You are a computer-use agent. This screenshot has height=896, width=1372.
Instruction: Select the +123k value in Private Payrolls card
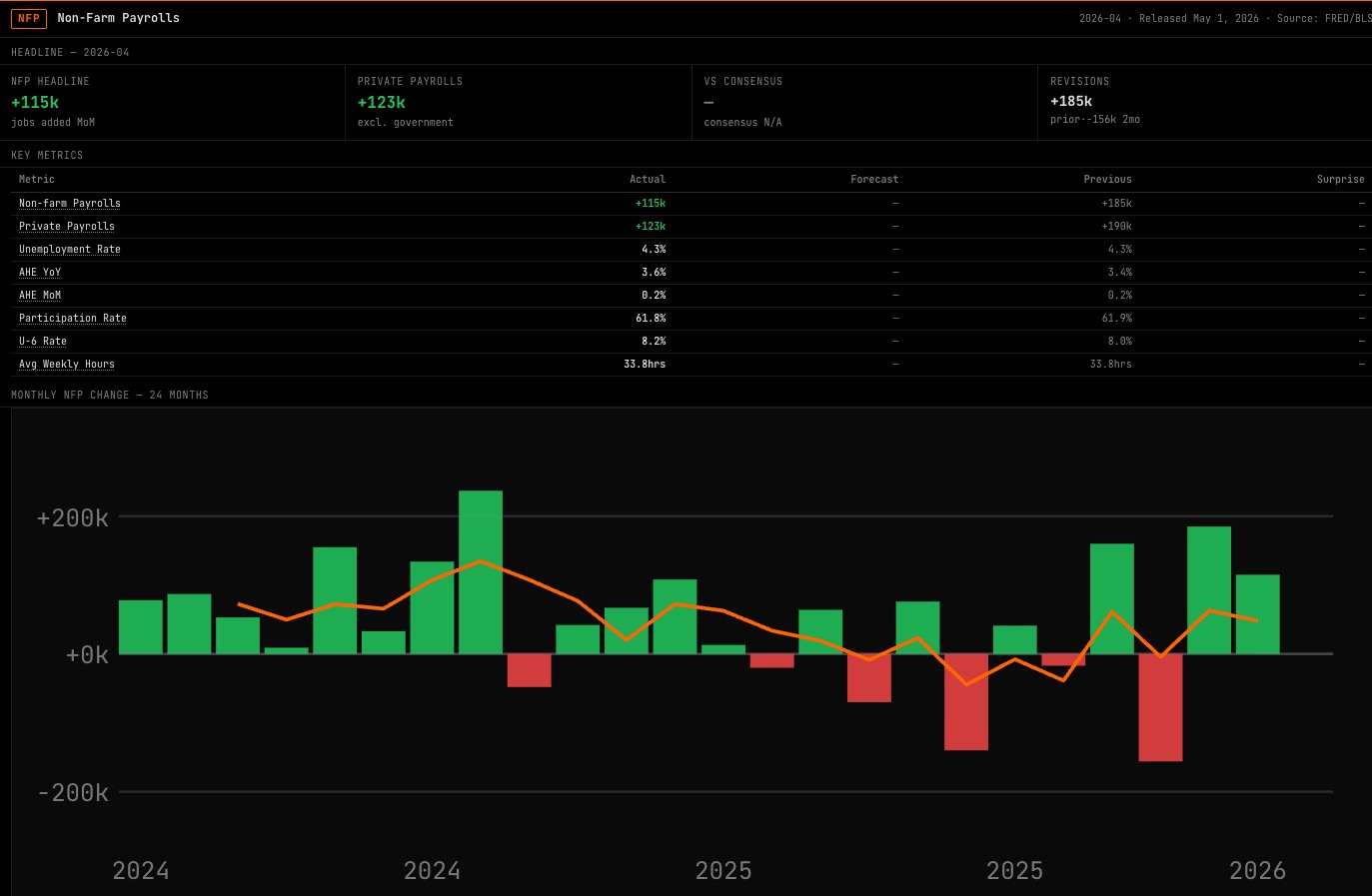pyautogui.click(x=382, y=102)
